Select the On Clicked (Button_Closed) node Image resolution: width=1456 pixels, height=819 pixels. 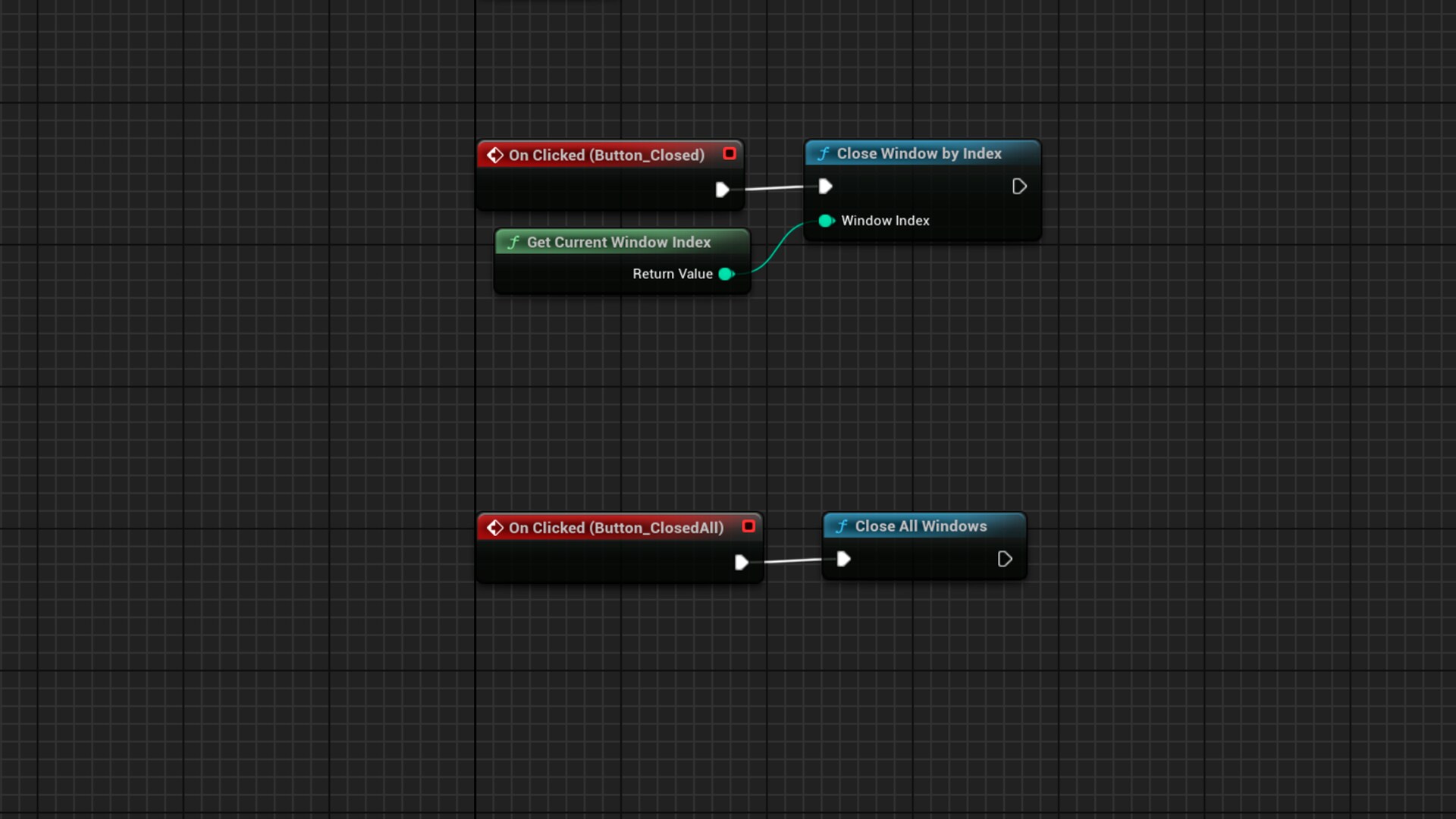point(607,155)
